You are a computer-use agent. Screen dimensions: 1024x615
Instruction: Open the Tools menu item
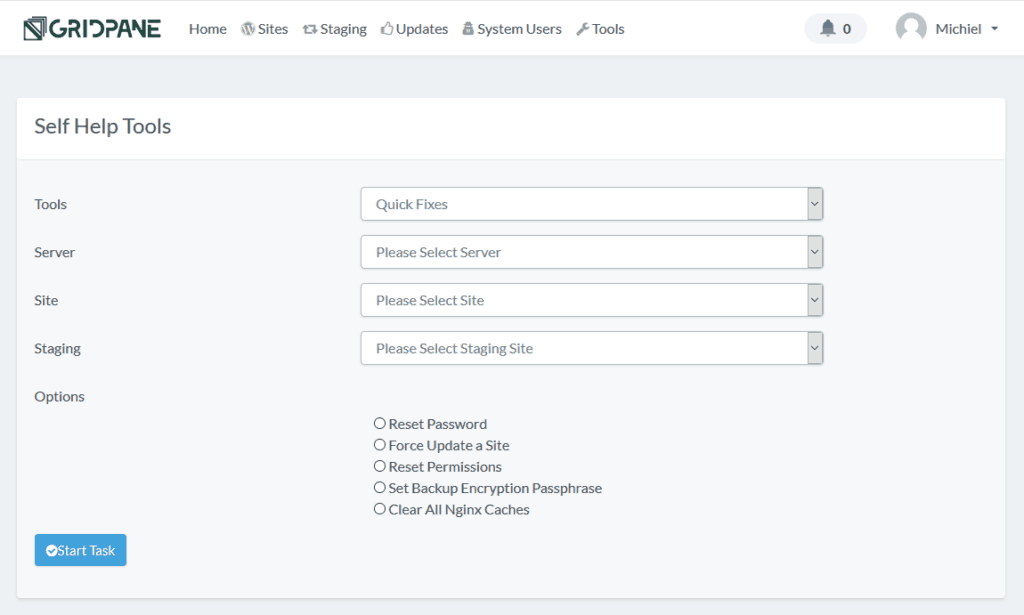tap(600, 29)
